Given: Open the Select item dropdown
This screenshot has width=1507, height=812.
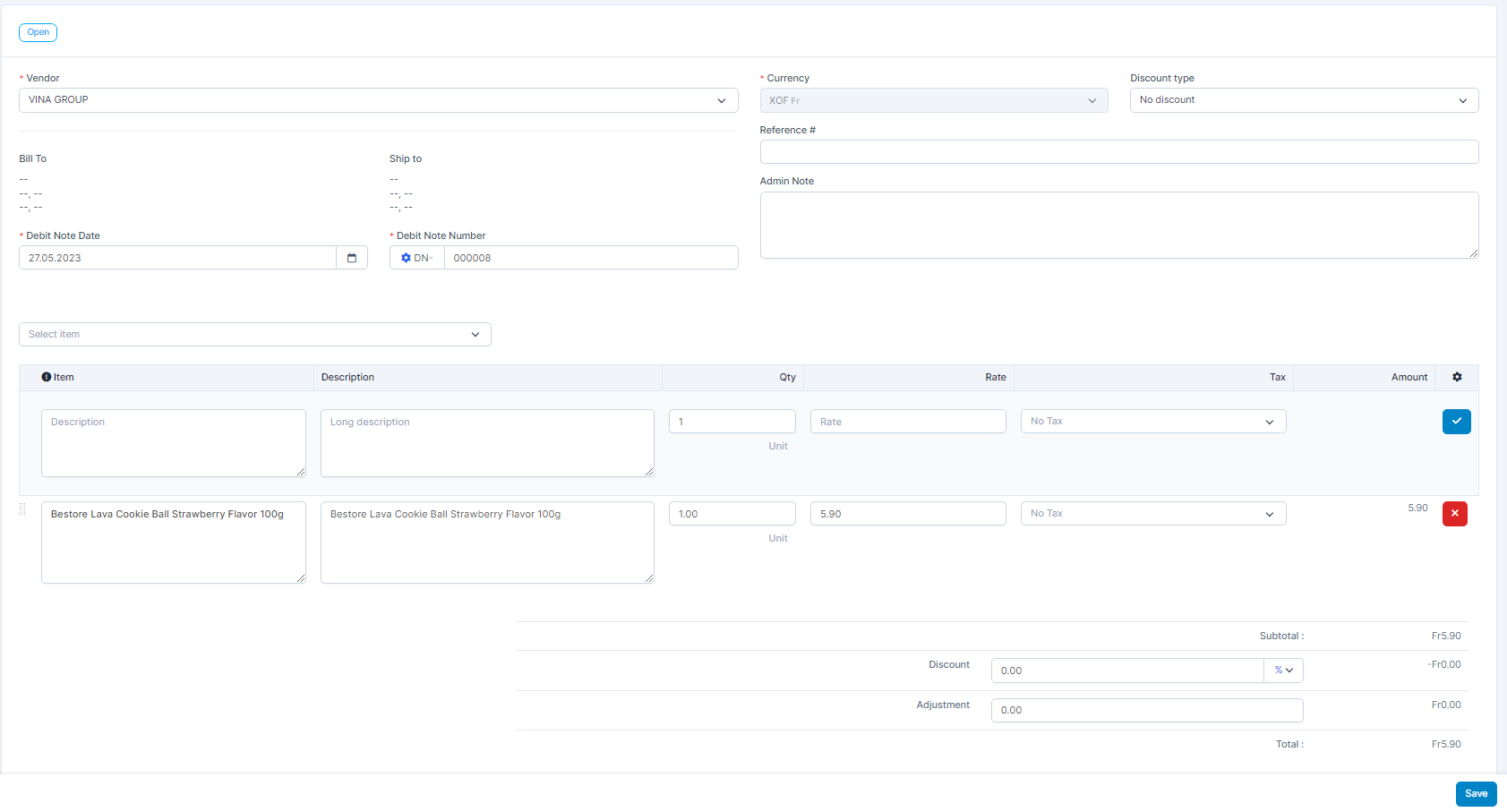Looking at the screenshot, I should tap(254, 335).
